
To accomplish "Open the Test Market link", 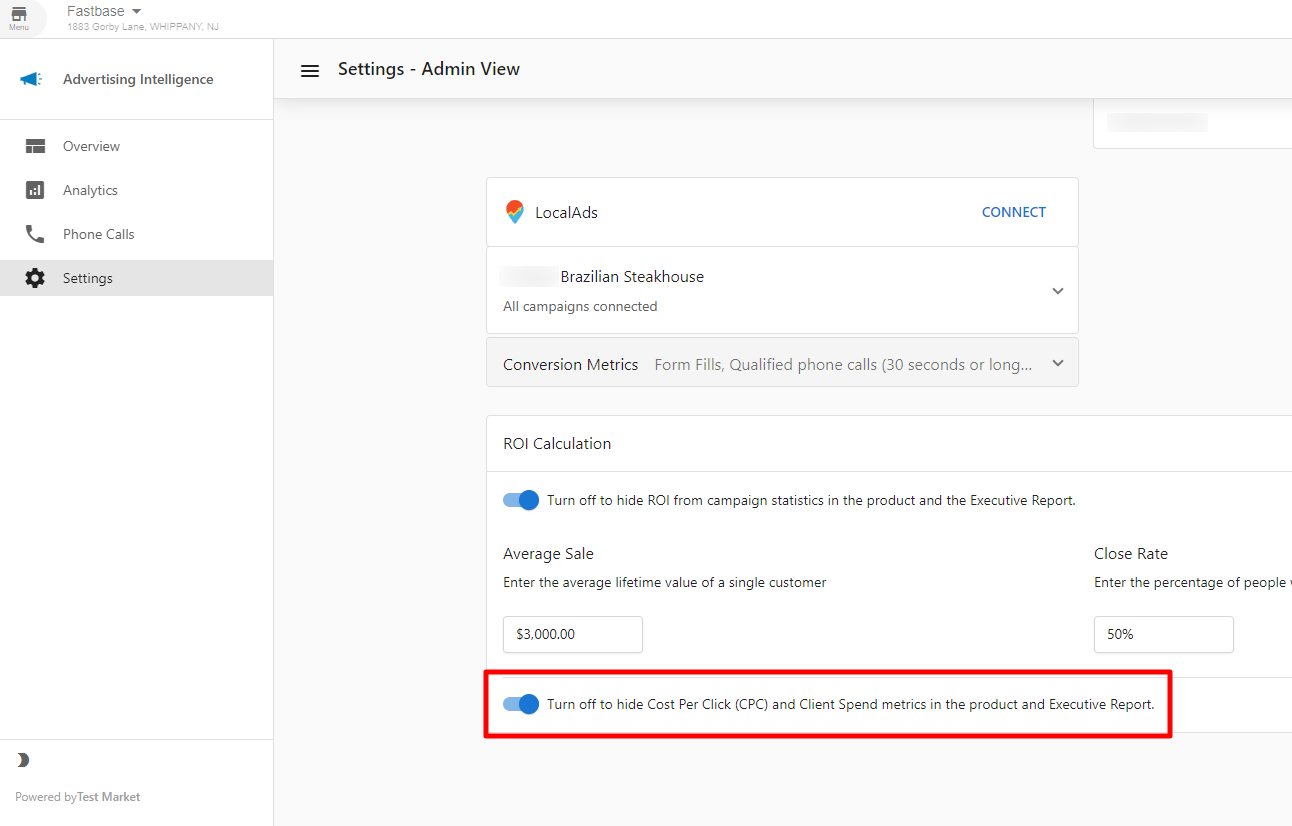I will (x=108, y=797).
